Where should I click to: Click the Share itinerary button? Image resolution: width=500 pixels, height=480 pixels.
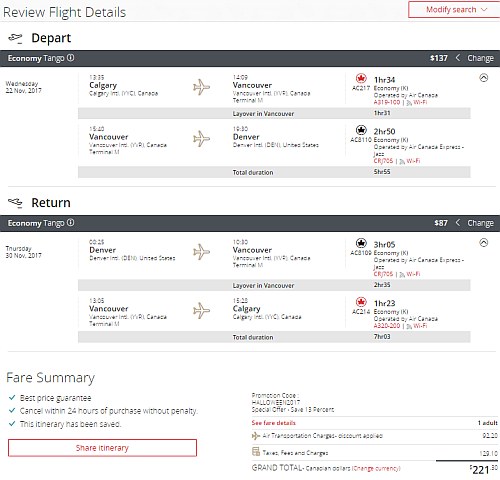102,448
